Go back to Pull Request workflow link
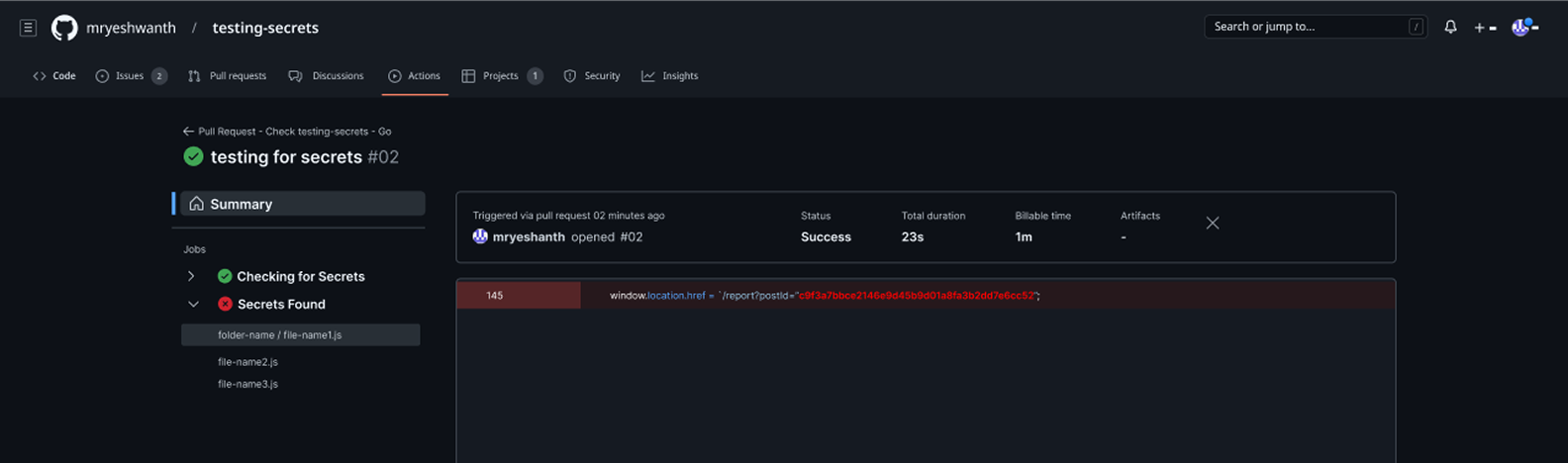This screenshot has width=1568, height=463. coord(287,131)
